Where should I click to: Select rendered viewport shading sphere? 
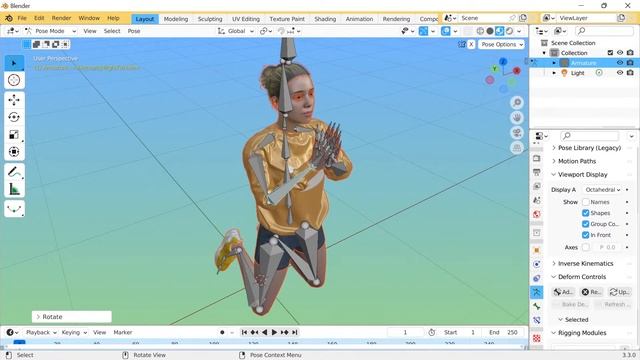(510, 31)
